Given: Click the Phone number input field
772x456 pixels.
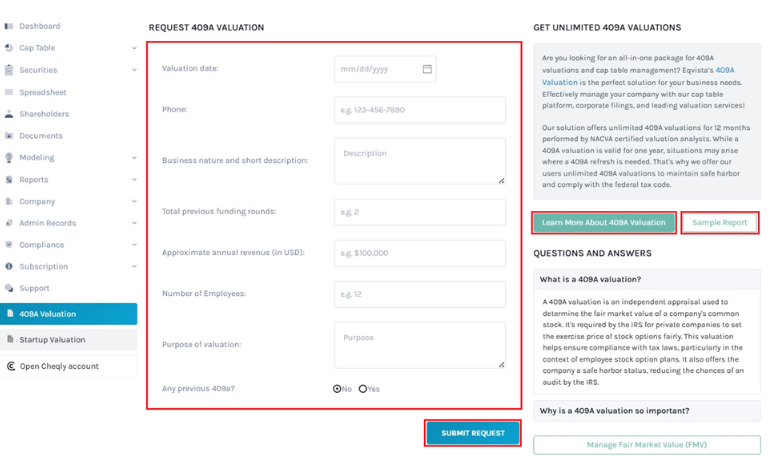Looking at the screenshot, I should coord(419,110).
